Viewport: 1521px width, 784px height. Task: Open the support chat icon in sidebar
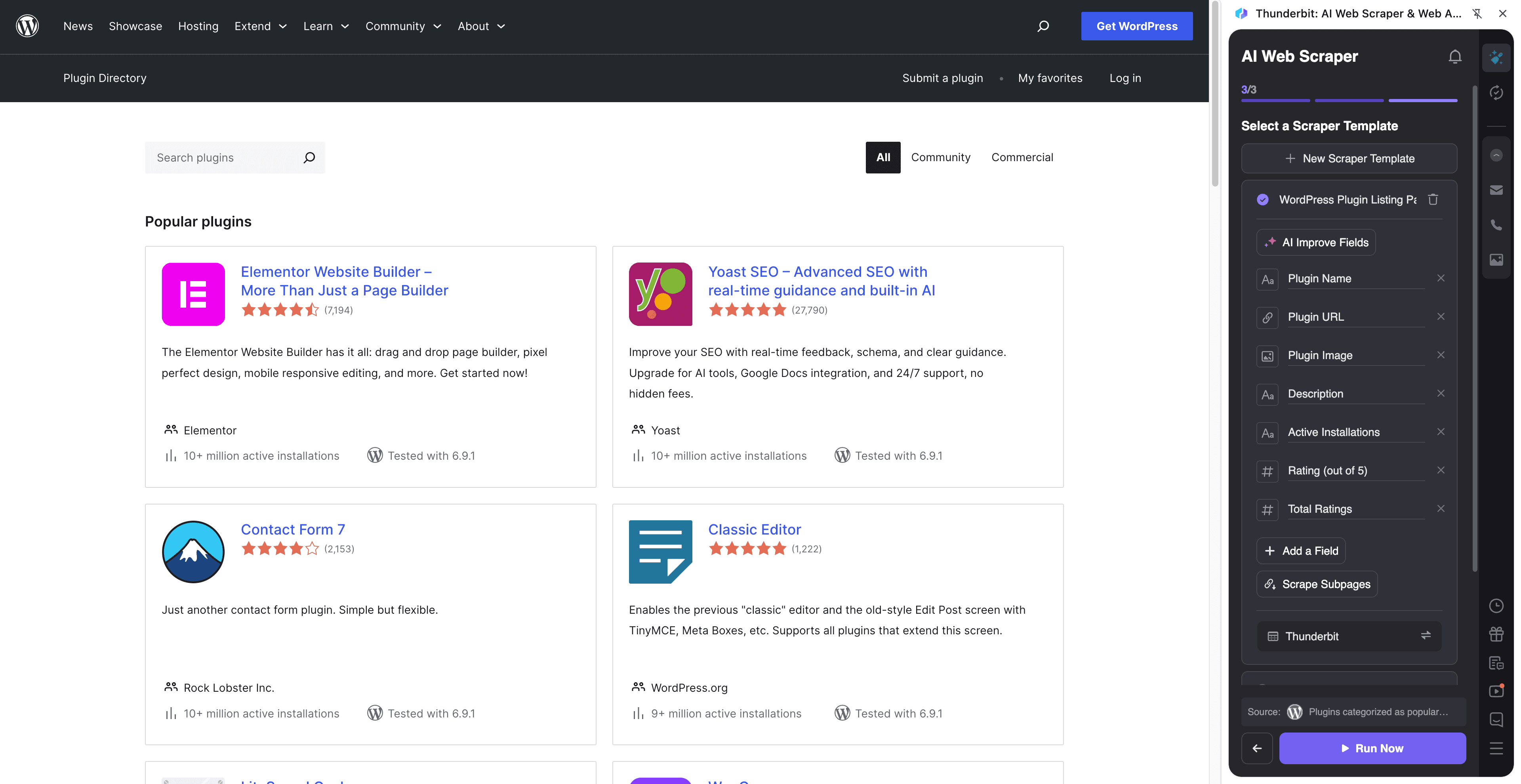[x=1497, y=719]
